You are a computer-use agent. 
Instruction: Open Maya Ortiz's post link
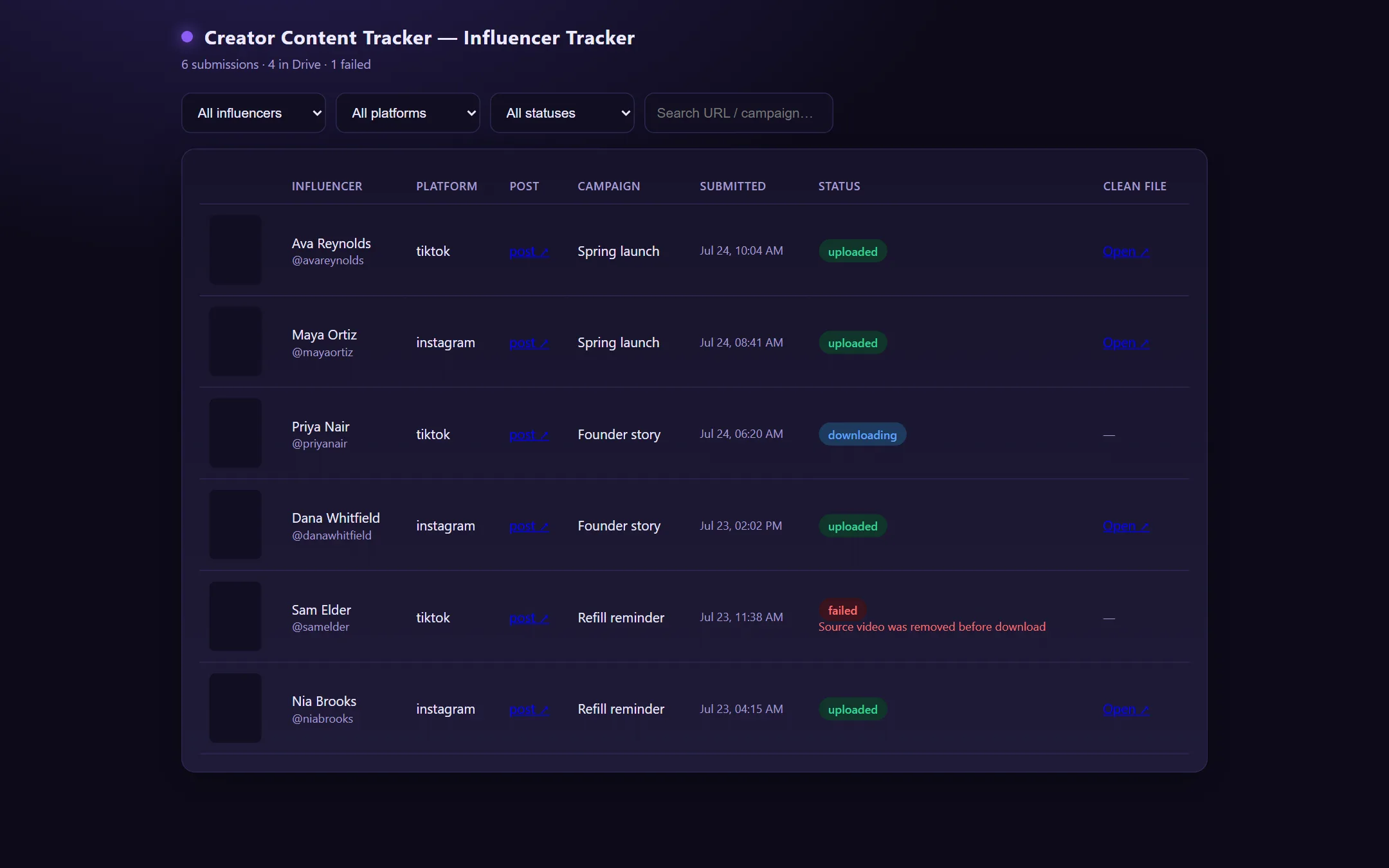coord(529,343)
